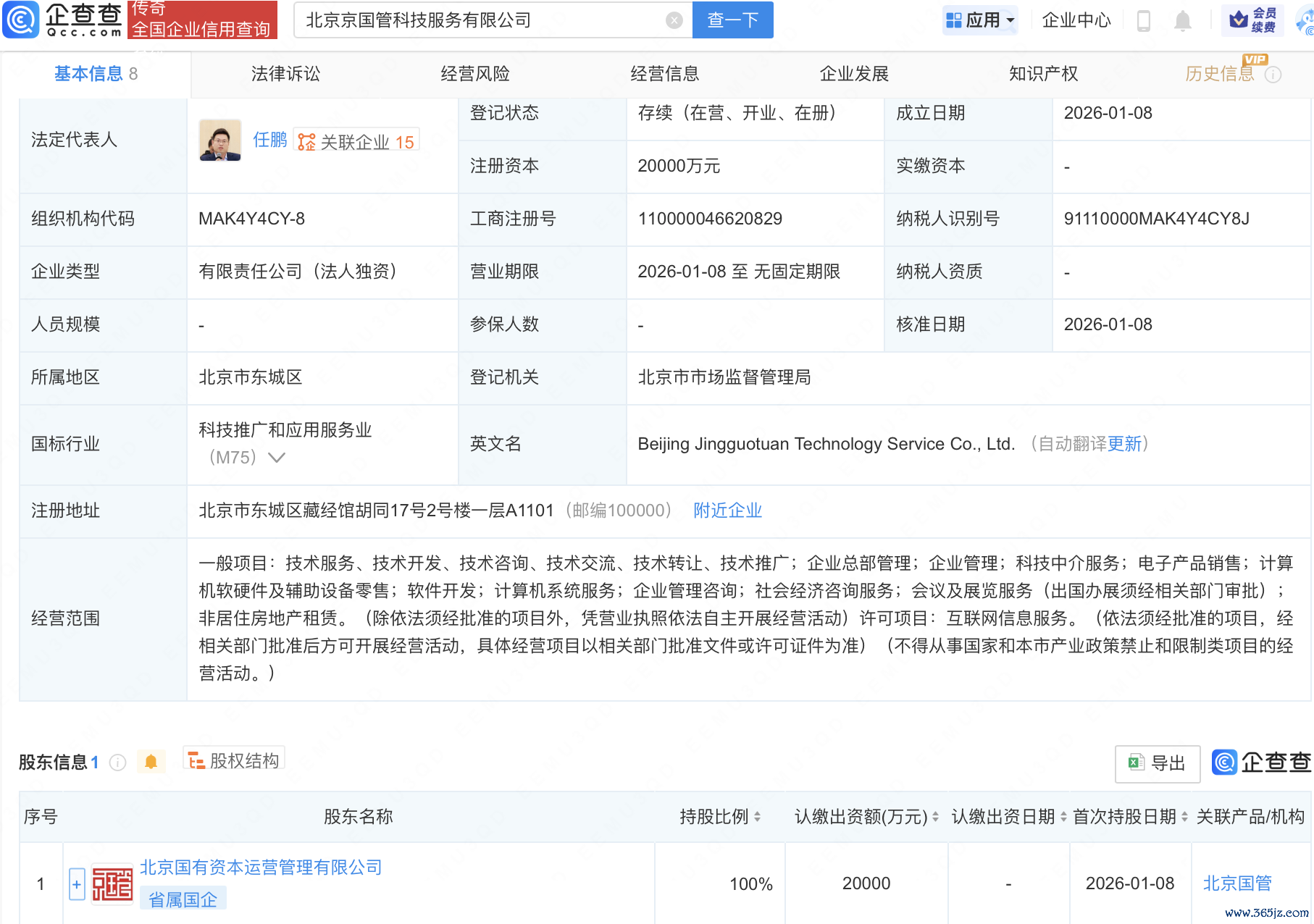Click the shareholder info alert bell
Screen dimensions: 1314x924
coord(151,762)
